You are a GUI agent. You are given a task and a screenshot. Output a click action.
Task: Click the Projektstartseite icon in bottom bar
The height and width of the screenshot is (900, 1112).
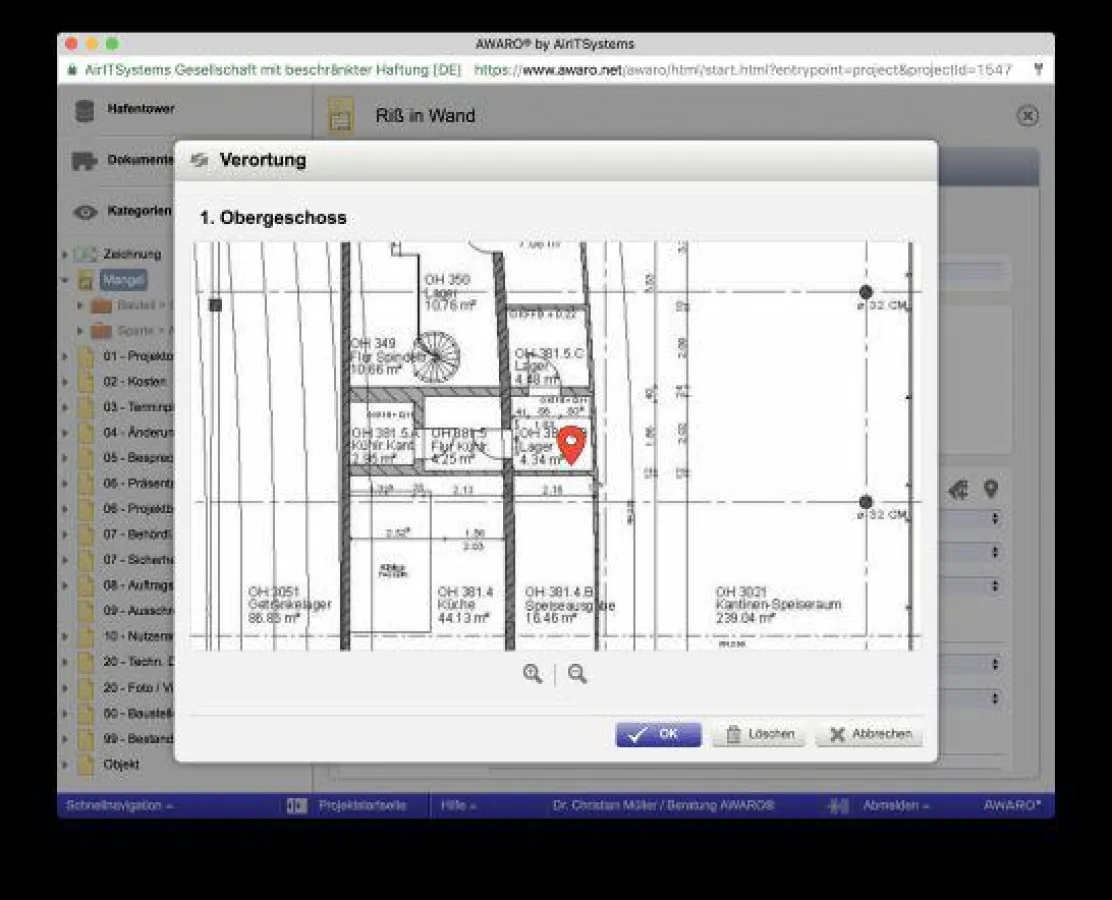coord(297,806)
